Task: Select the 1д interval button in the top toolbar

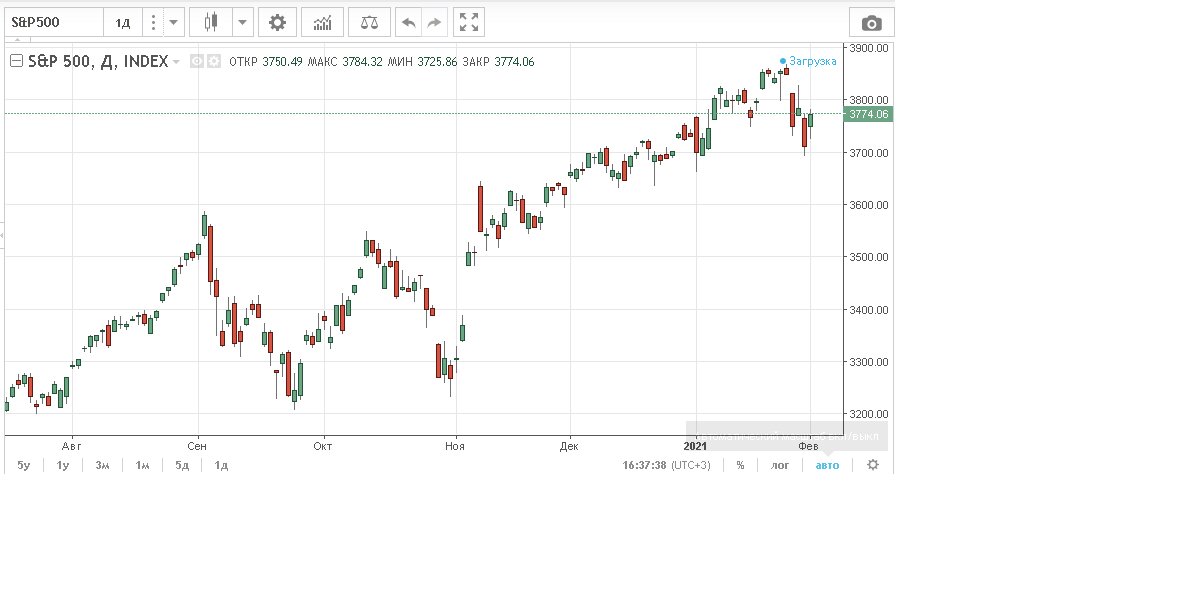Action: [122, 23]
